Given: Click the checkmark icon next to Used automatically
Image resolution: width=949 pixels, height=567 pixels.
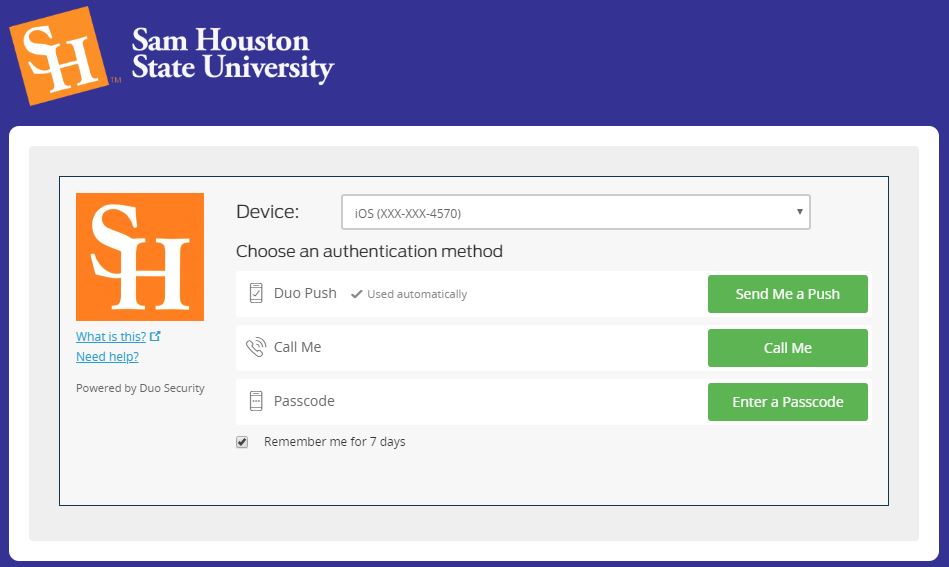Looking at the screenshot, I should click(x=356, y=294).
